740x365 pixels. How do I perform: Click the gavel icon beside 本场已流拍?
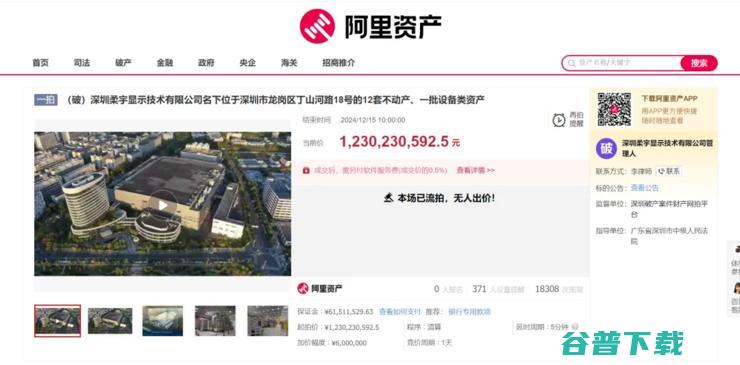pos(389,198)
